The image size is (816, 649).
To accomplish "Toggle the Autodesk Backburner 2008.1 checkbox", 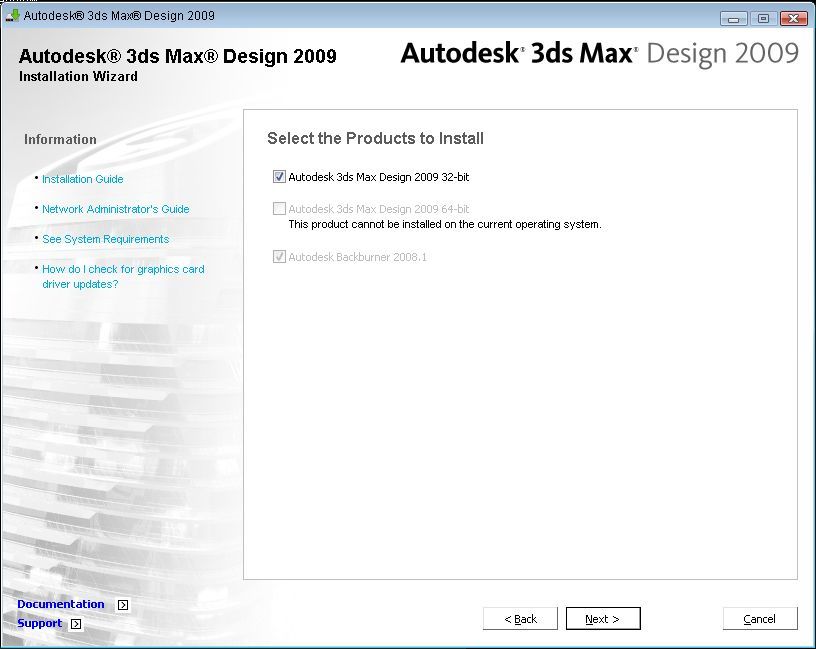I will (279, 257).
